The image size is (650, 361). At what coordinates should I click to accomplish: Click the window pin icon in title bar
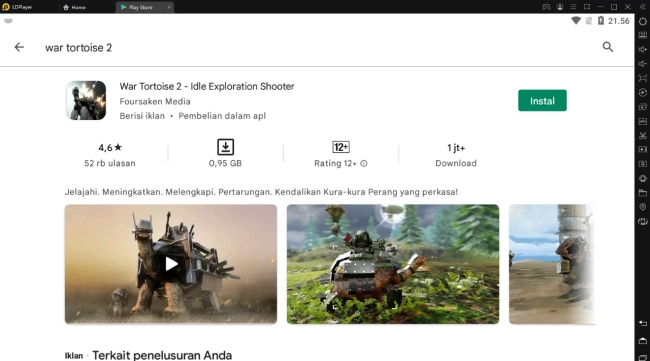coord(587,7)
